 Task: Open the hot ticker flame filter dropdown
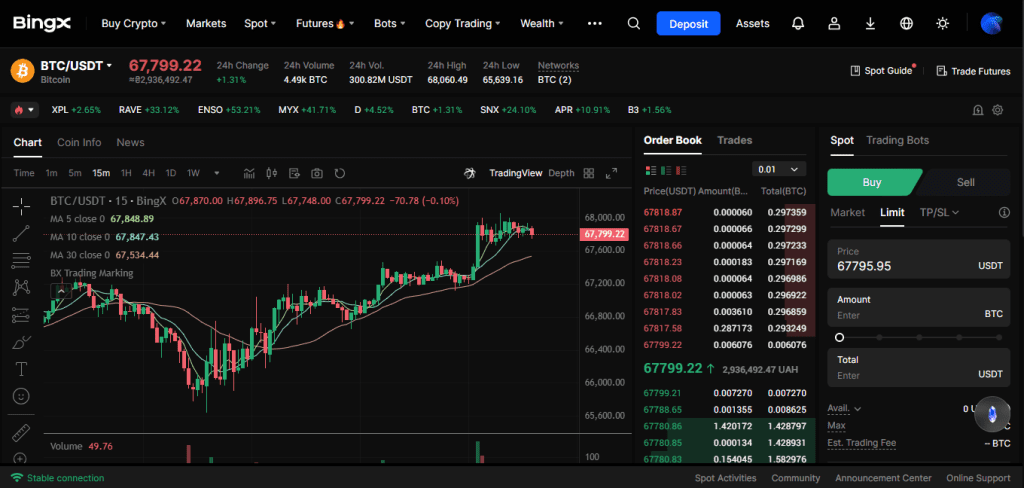pyautogui.click(x=25, y=110)
